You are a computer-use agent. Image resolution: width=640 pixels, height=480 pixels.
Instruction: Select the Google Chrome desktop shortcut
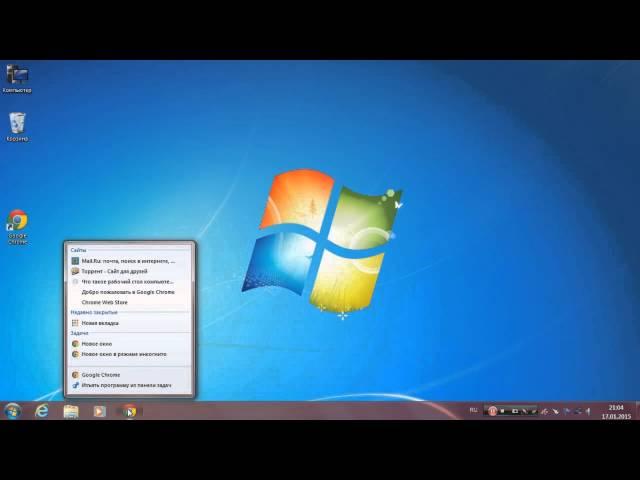[17, 227]
